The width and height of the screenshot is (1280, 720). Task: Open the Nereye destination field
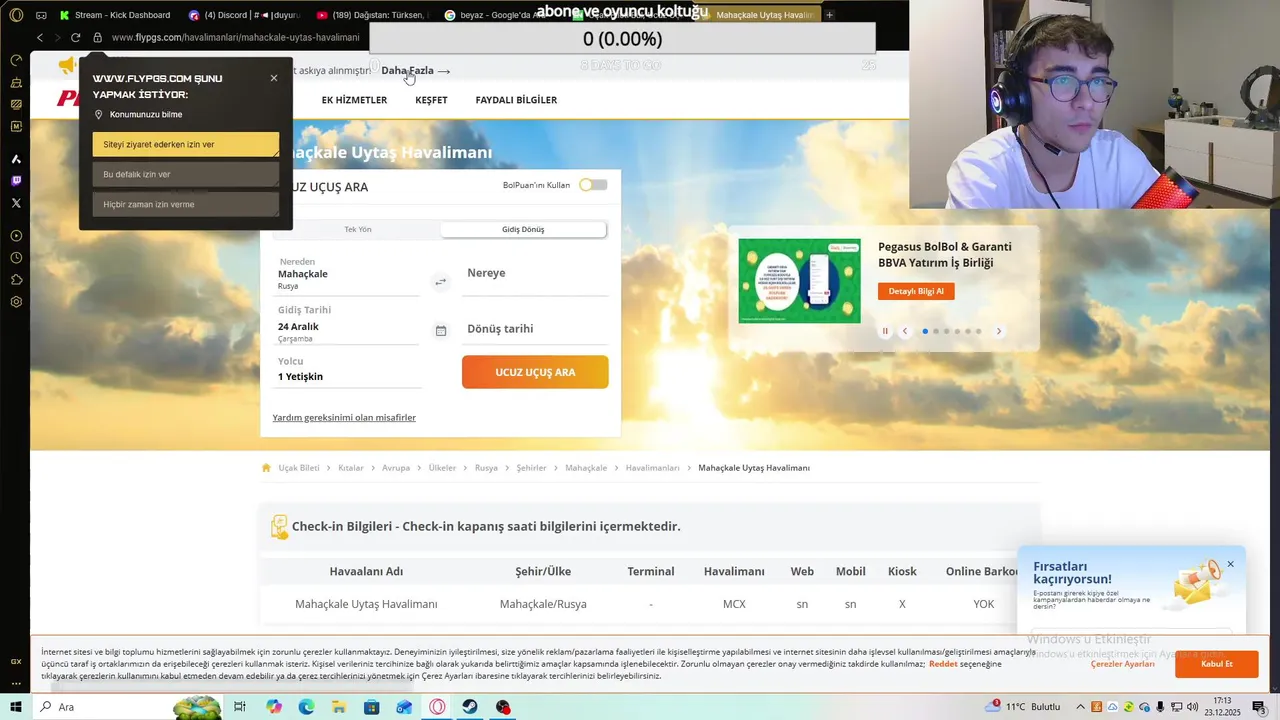535,273
